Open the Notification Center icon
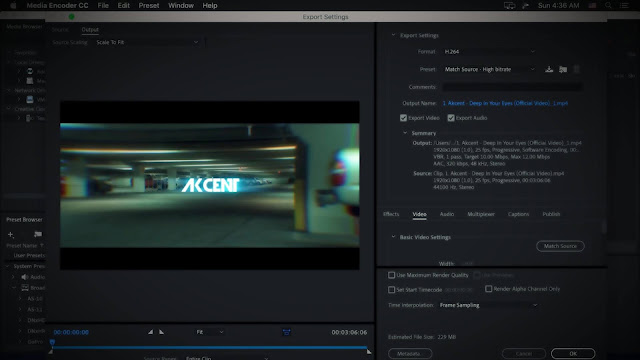Screen dimensions: 640x360 point(624,5)
